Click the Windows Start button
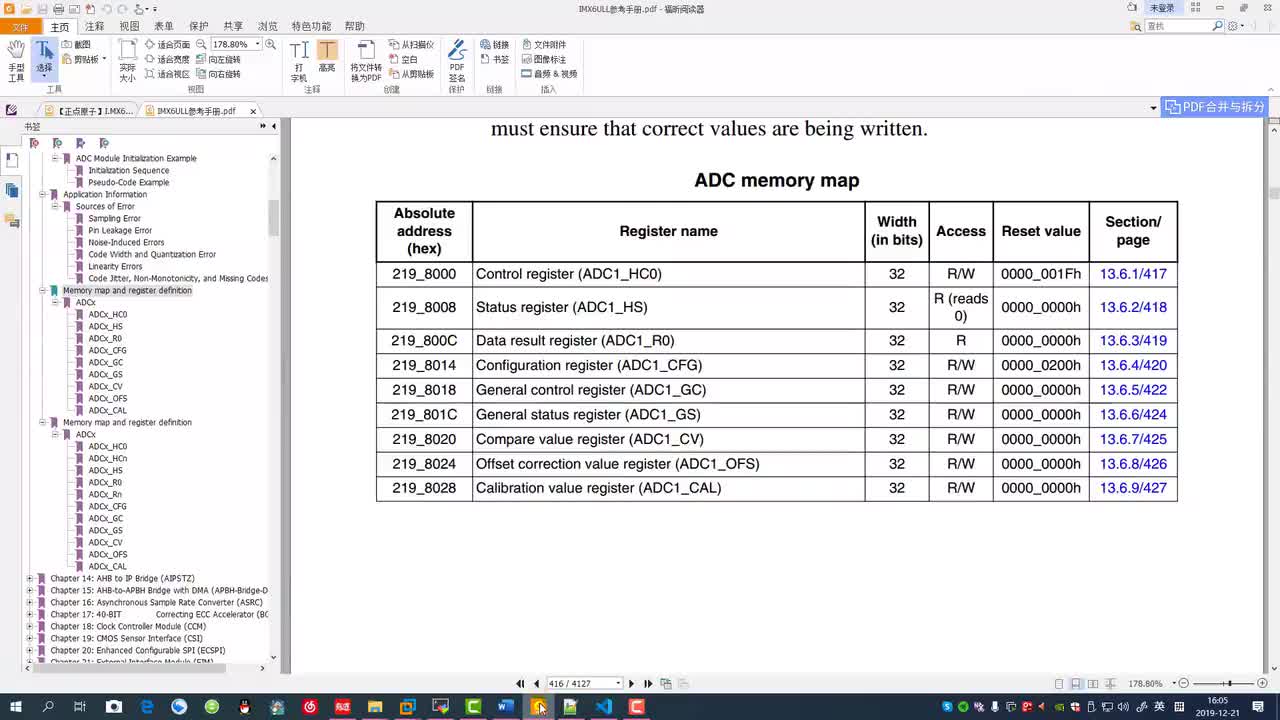The width and height of the screenshot is (1280, 720). 15,707
